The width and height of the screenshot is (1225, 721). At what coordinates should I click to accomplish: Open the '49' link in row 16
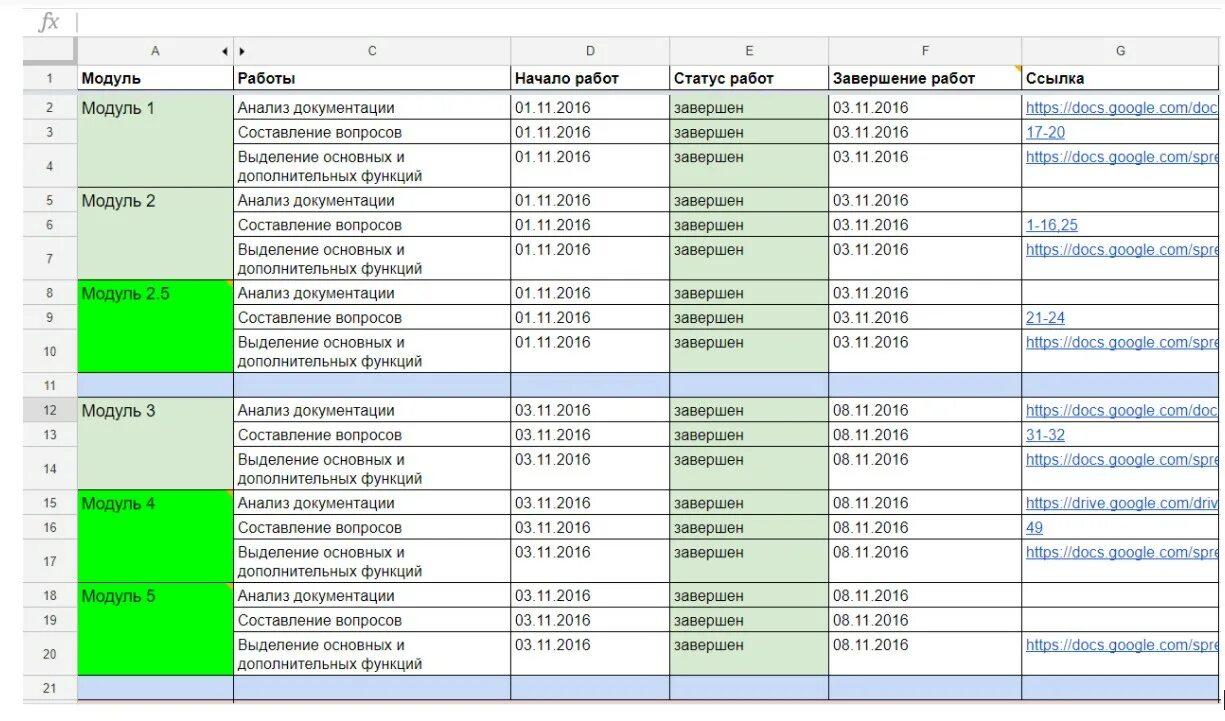point(1034,528)
